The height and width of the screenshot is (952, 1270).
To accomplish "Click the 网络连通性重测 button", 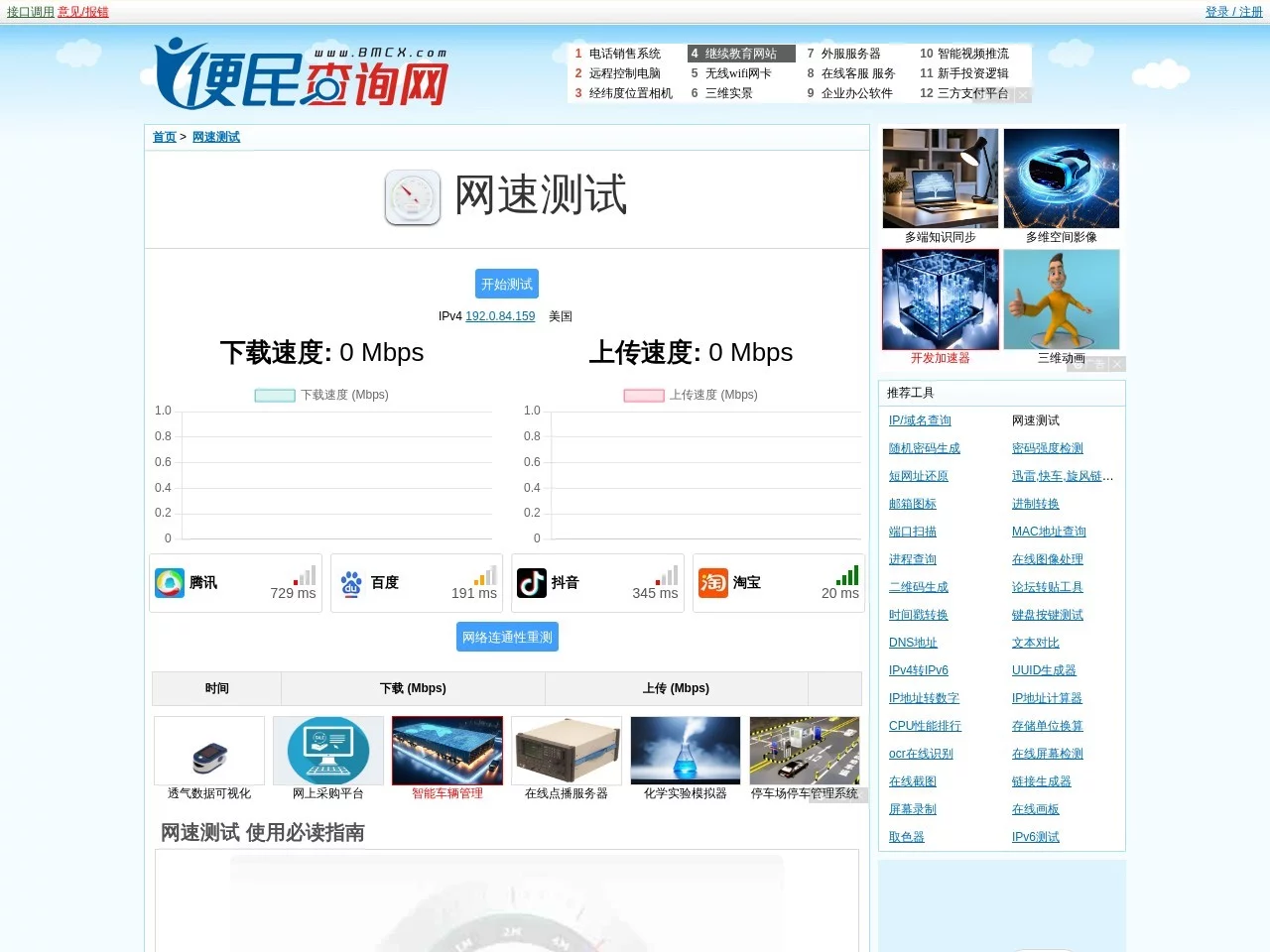I will [x=507, y=636].
